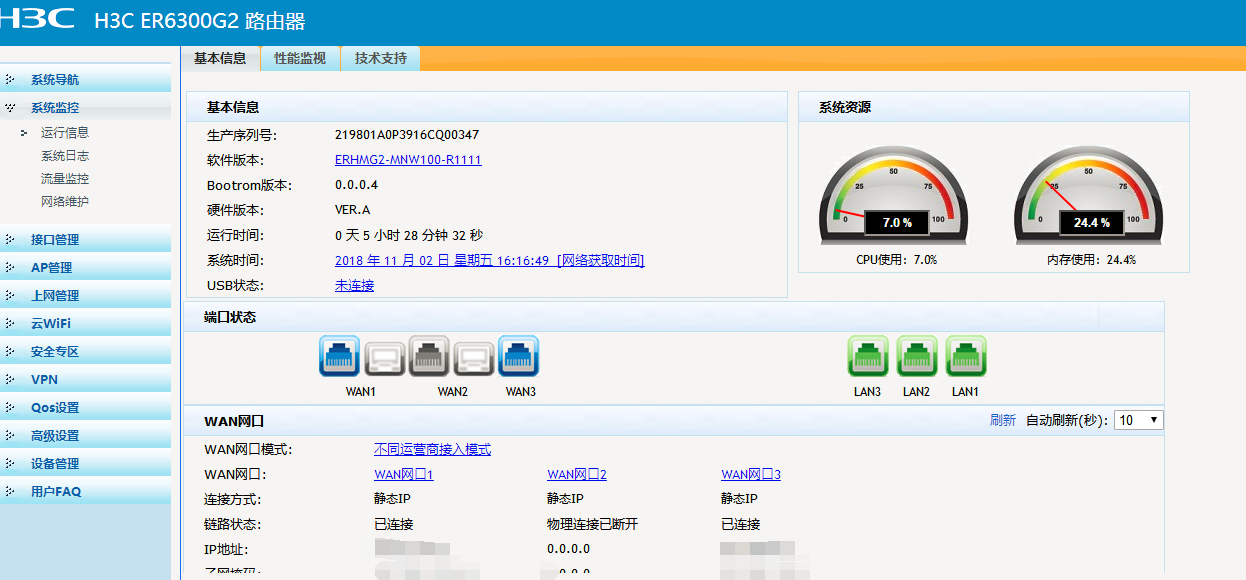Click the white port icon between WAN1 and WAN2
Screen dimensions: 1246x580
coord(384,357)
